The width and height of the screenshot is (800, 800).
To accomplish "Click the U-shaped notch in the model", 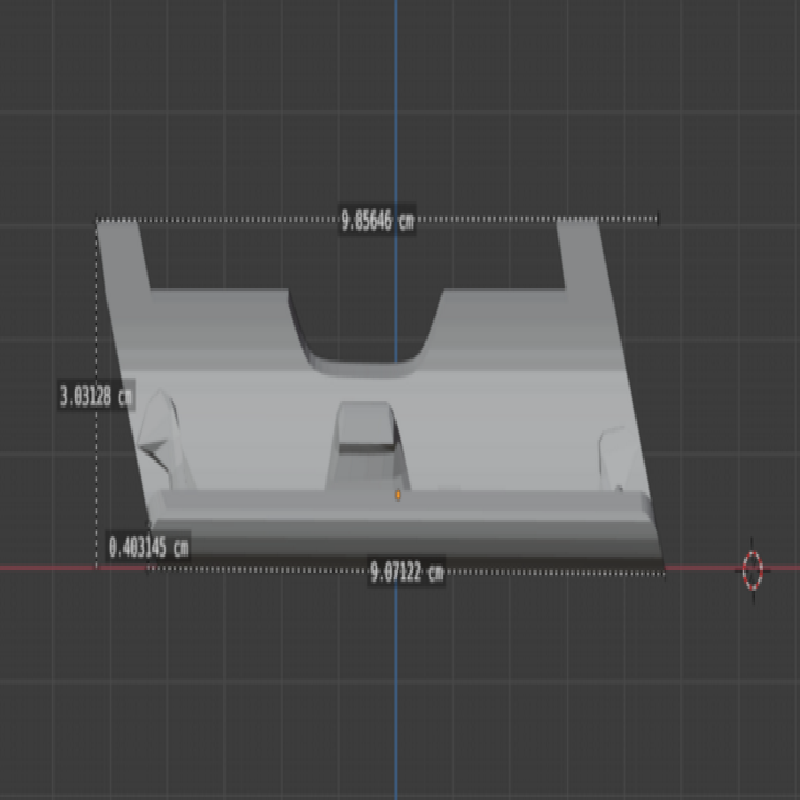I will click(365, 335).
